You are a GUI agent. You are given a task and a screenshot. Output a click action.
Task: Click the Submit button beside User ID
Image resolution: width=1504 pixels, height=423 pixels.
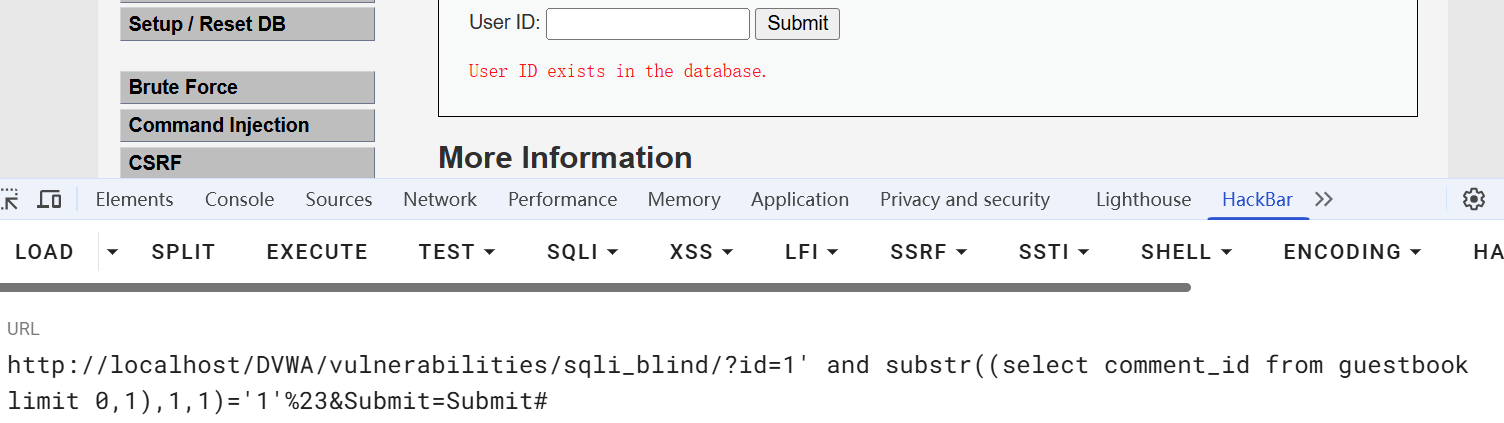(x=797, y=24)
